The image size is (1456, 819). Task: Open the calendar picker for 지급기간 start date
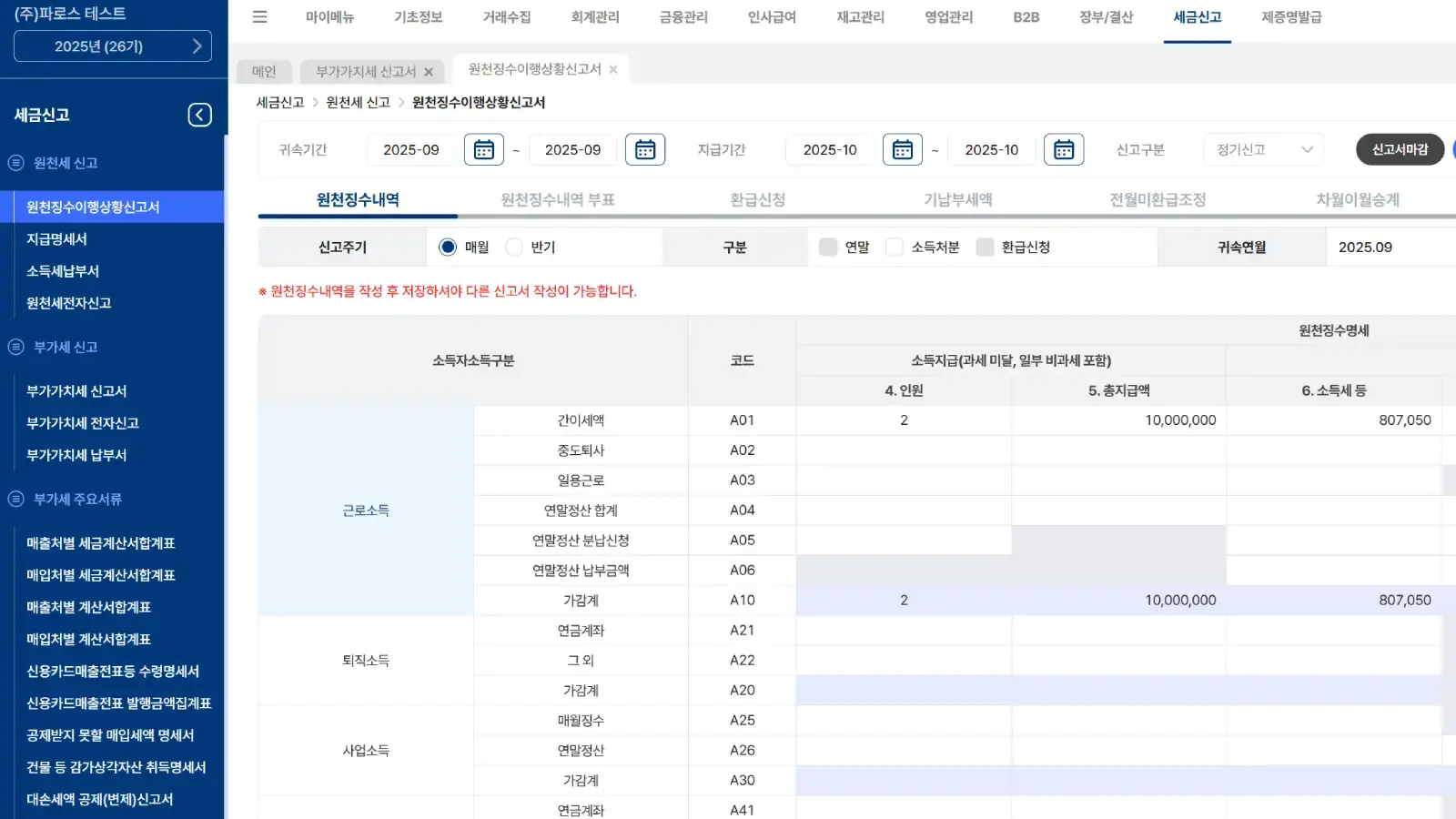pyautogui.click(x=902, y=149)
